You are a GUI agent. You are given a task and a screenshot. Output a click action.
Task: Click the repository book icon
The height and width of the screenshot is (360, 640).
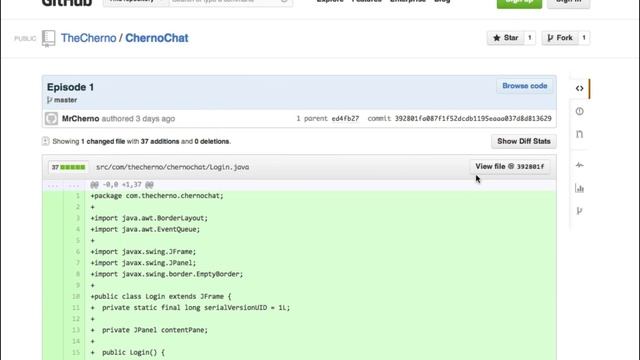[49, 38]
